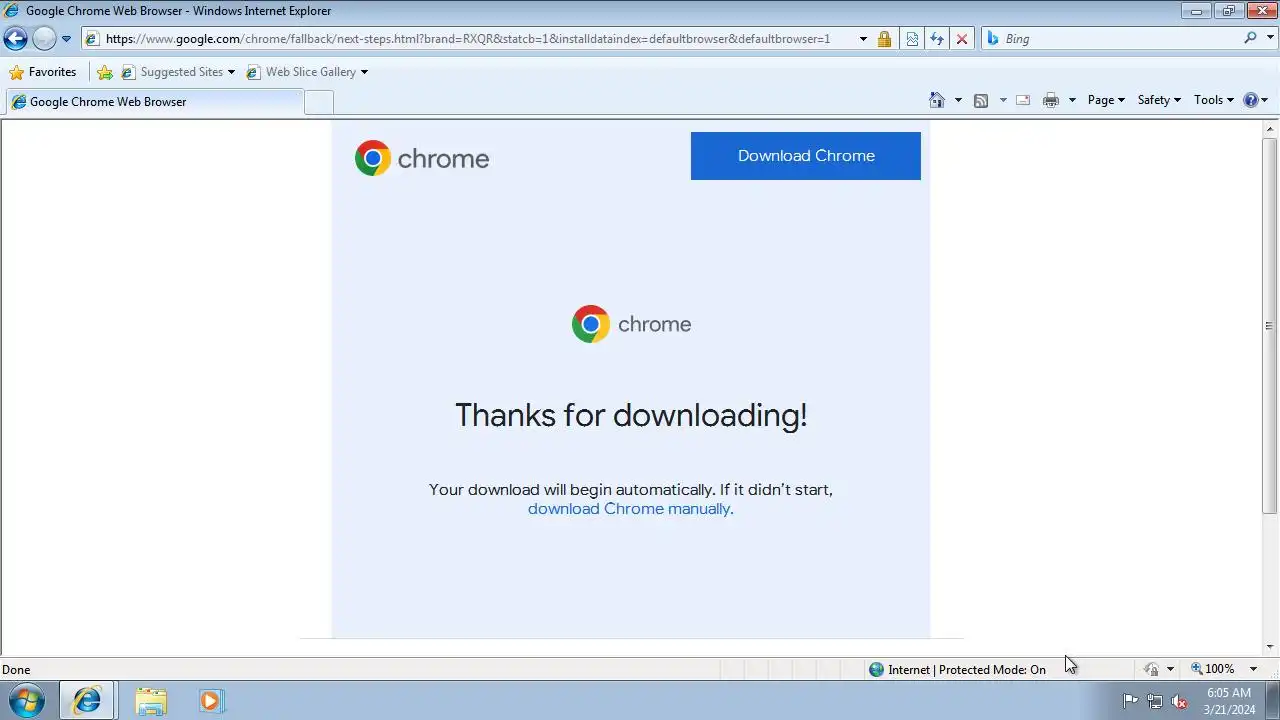The image size is (1280, 720).
Task: Open the Page menu
Action: click(1106, 100)
